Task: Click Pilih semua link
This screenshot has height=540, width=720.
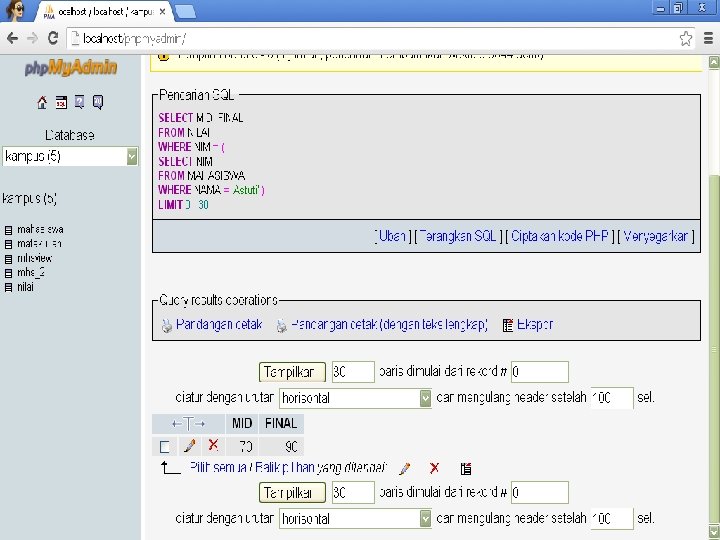Action: pyautogui.click(x=218, y=467)
